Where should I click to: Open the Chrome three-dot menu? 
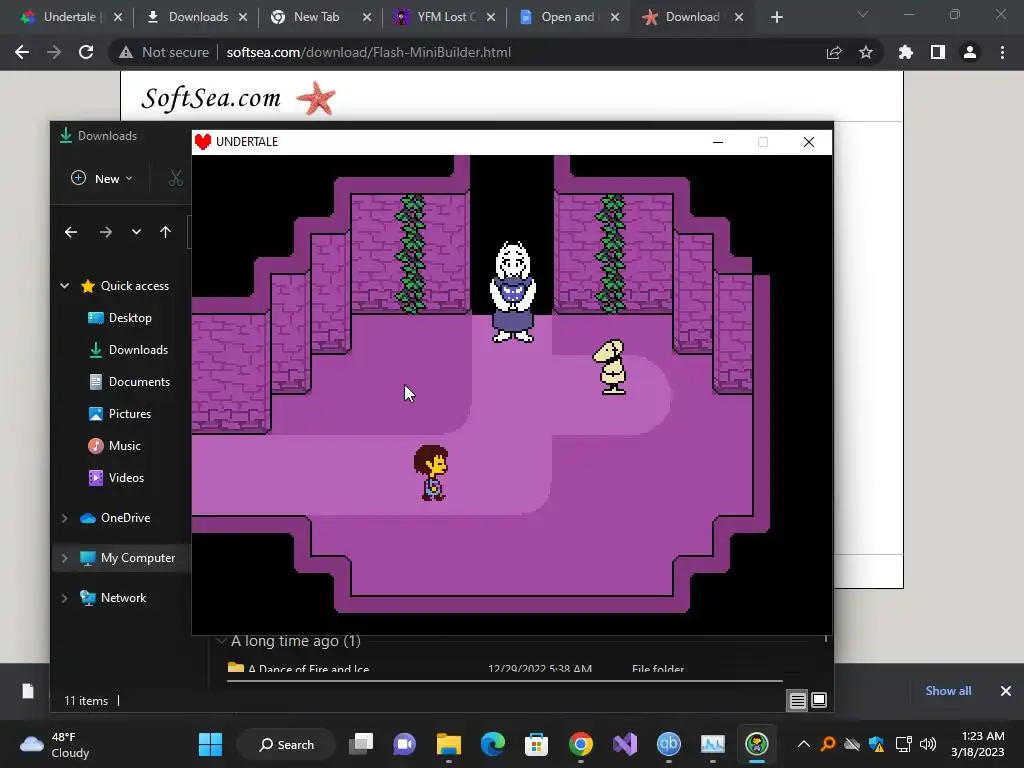(1002, 52)
